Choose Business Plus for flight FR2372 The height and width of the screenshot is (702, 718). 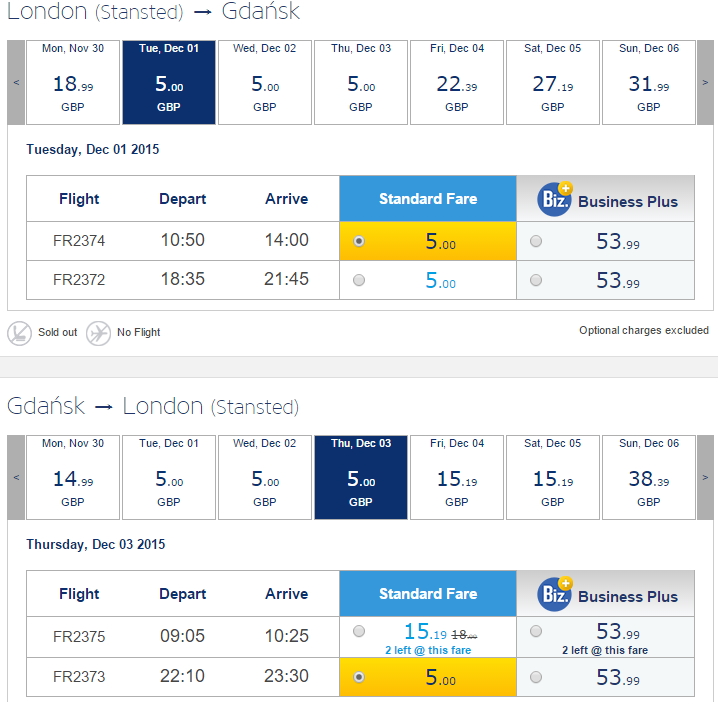pyautogui.click(x=536, y=280)
